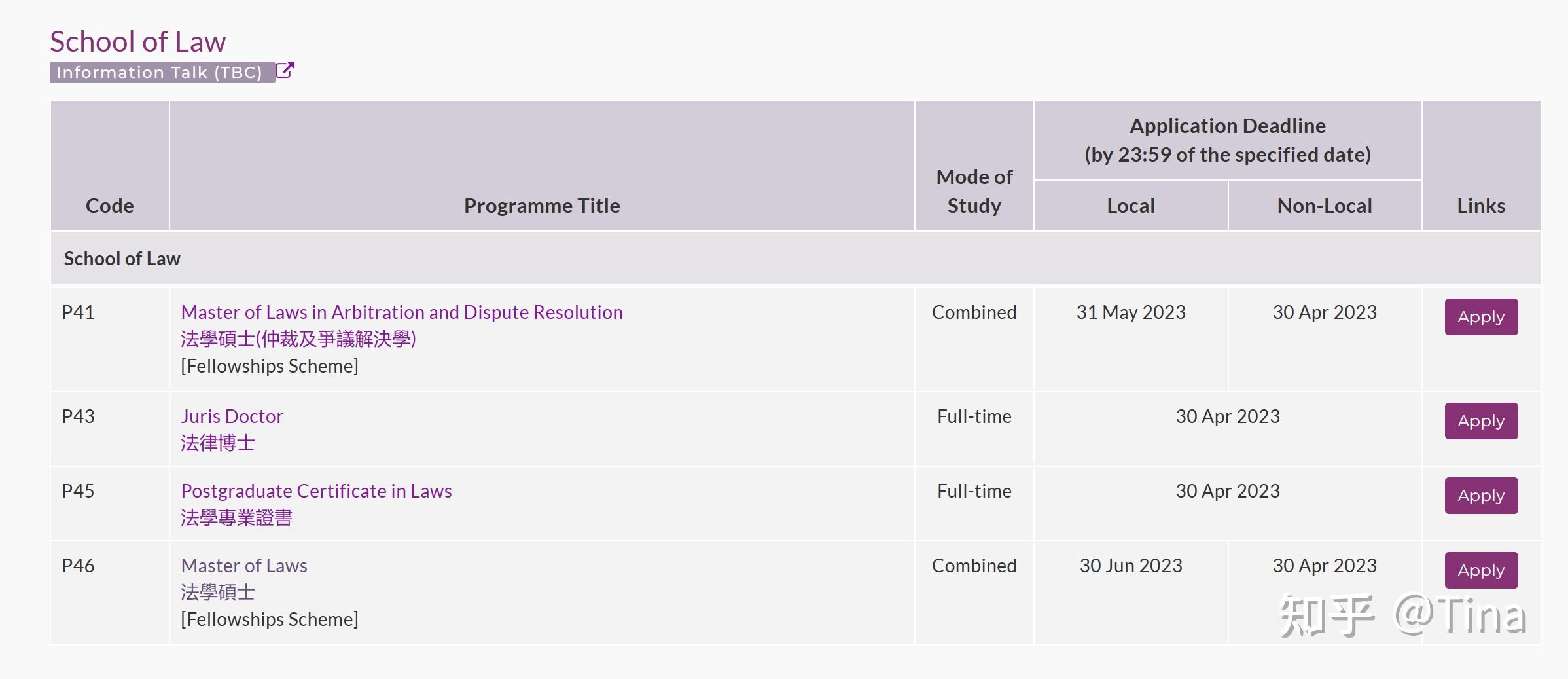The width and height of the screenshot is (1568, 679).
Task: Select the 31 May 2023 deadline cell
Action: (x=1130, y=312)
